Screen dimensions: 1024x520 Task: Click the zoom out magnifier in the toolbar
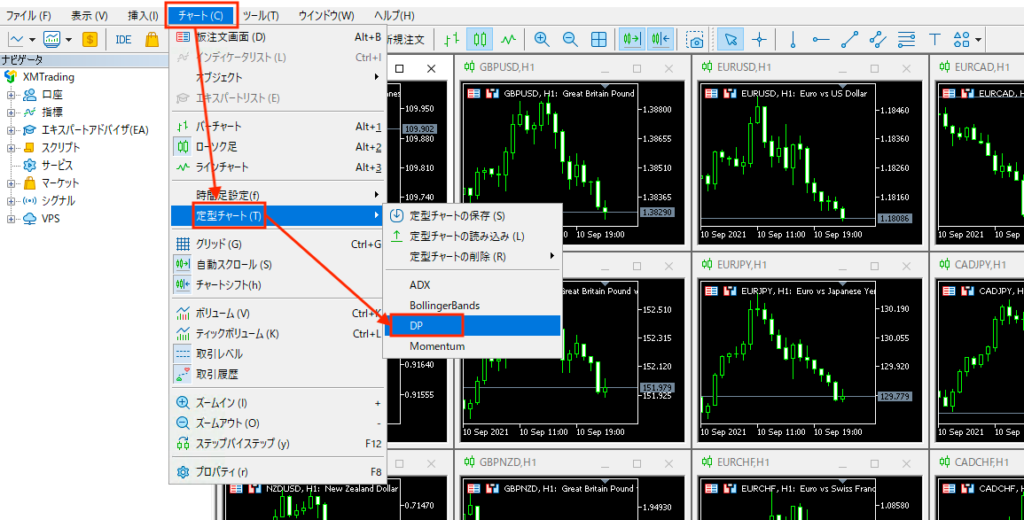570,40
